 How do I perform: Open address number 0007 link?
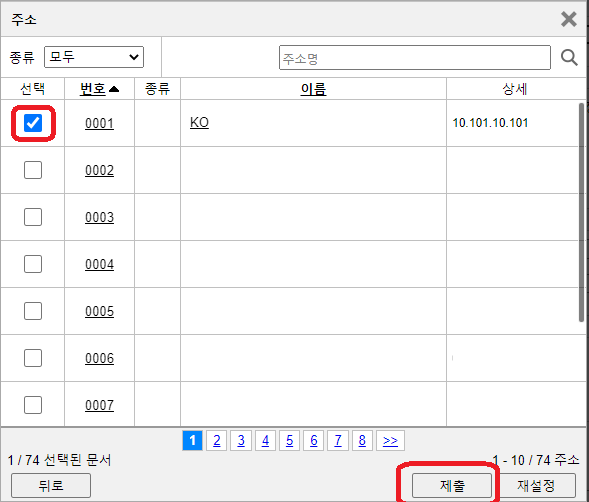(99, 405)
